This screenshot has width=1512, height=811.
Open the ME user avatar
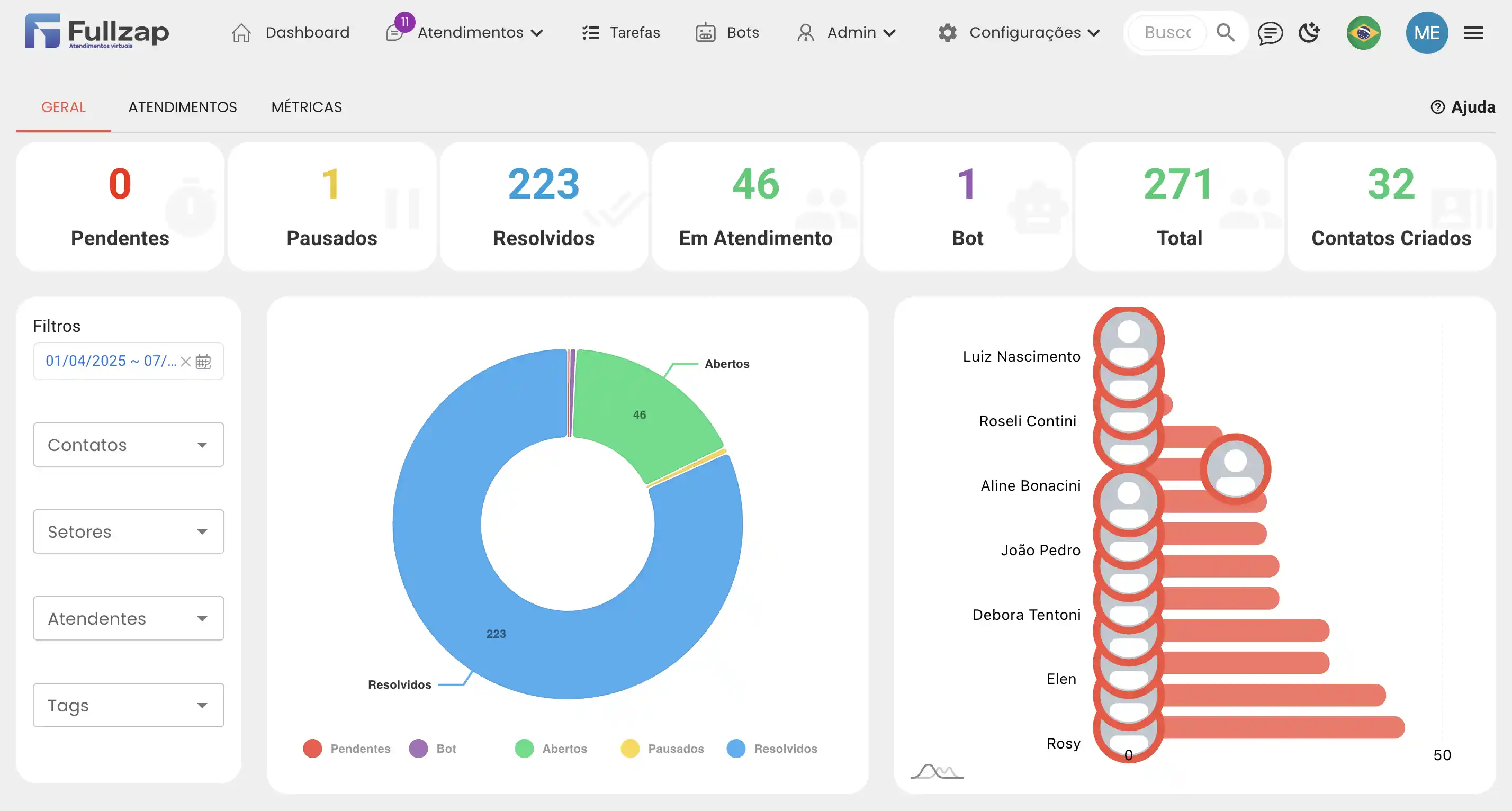1426,33
